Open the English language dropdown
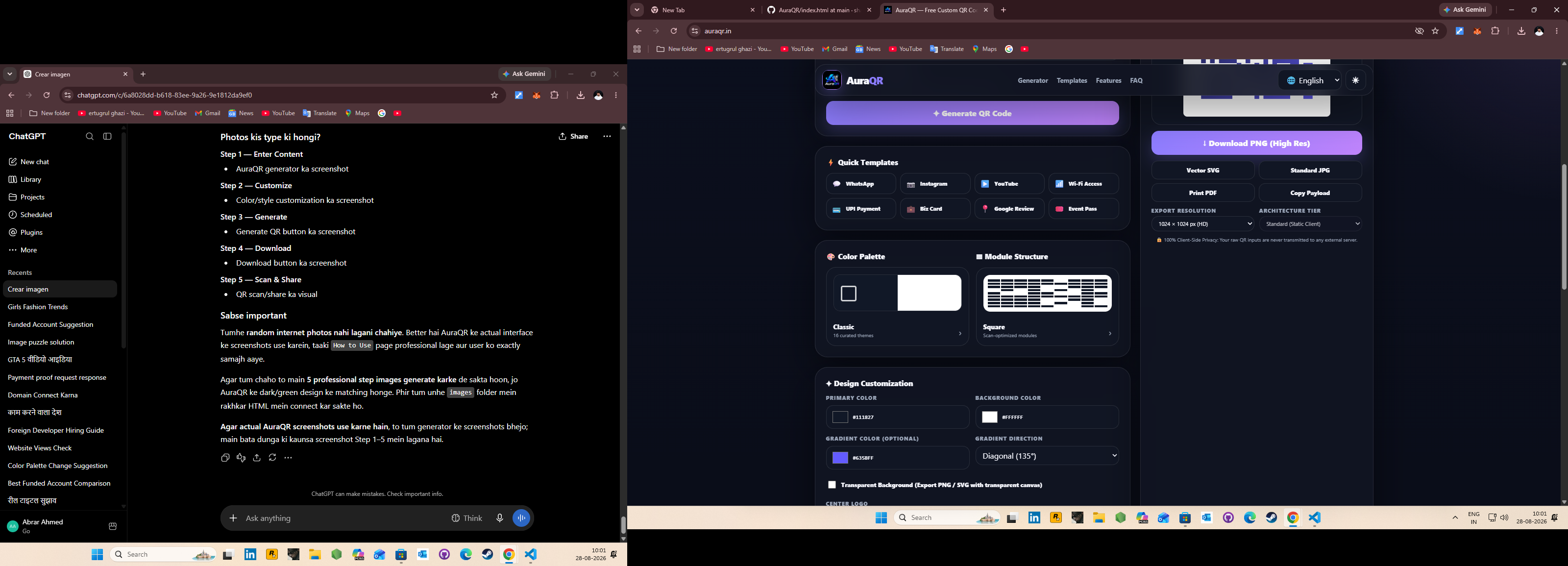Screen dimensions: 1568x566 (x=1310, y=80)
